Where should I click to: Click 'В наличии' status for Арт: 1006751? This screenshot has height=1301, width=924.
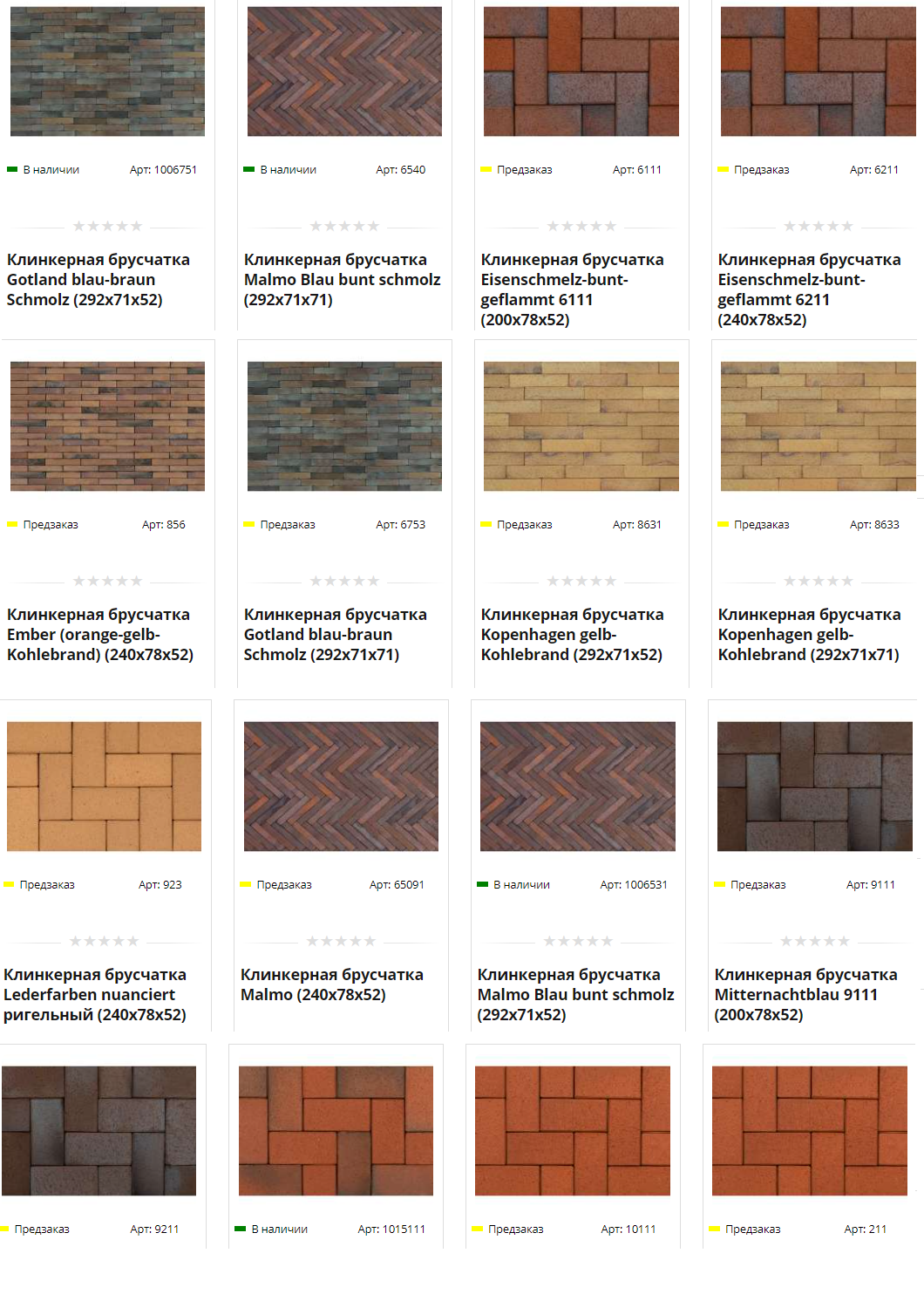click(44, 170)
